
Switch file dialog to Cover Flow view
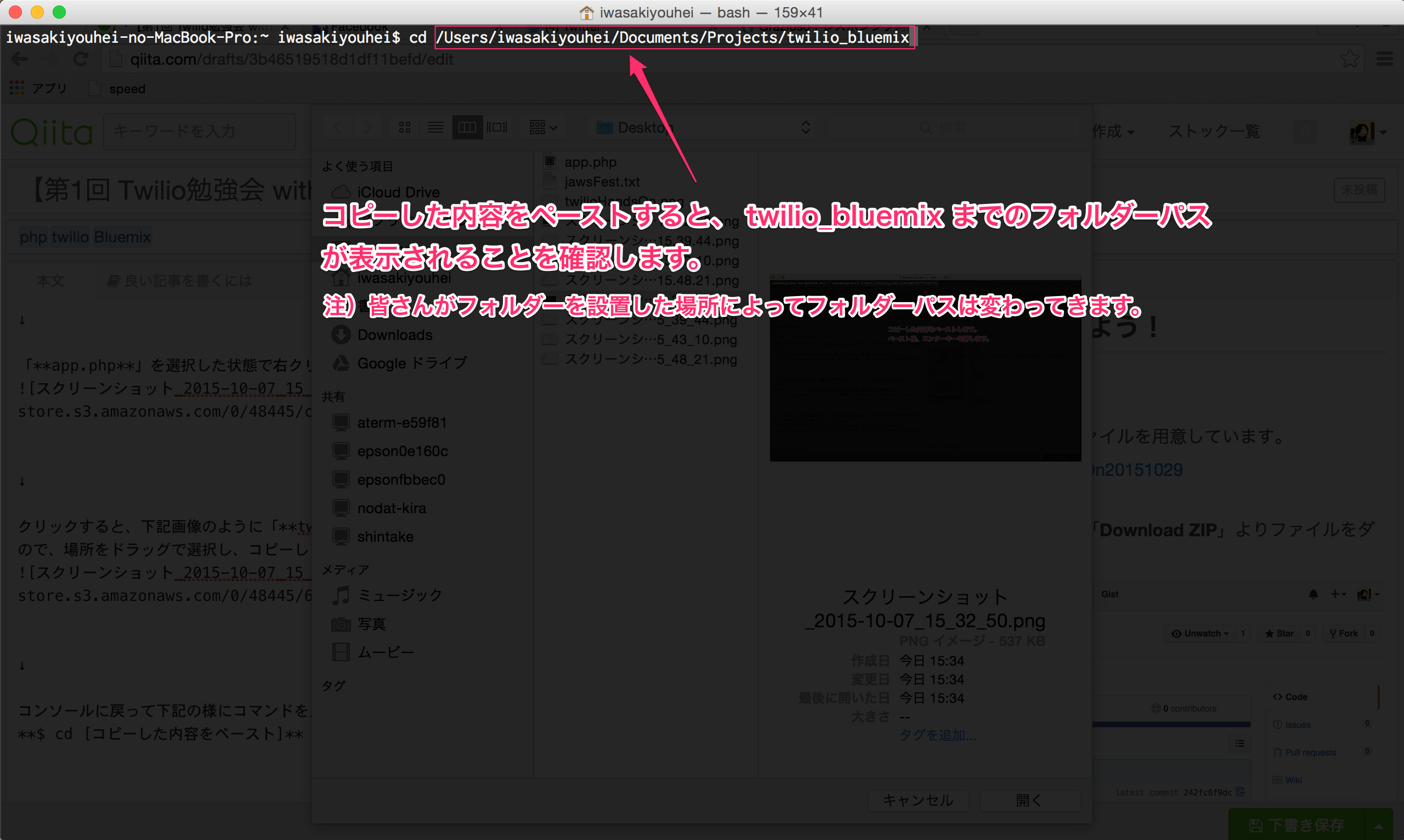[497, 127]
